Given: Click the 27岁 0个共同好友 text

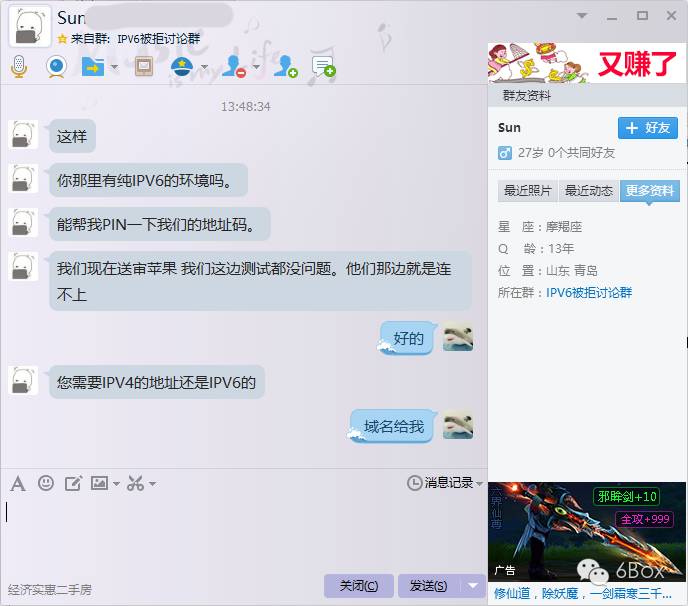Looking at the screenshot, I should pos(566,153).
